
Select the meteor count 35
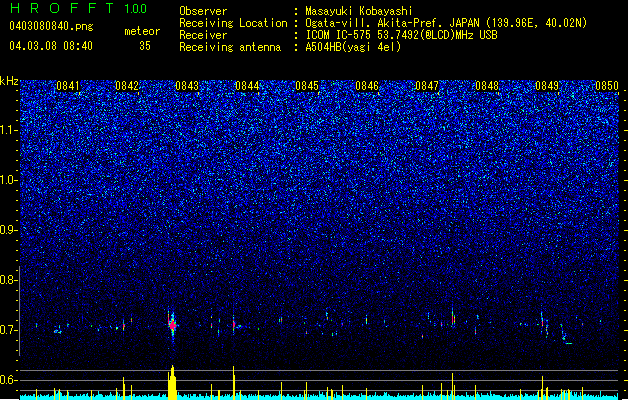click(x=145, y=46)
